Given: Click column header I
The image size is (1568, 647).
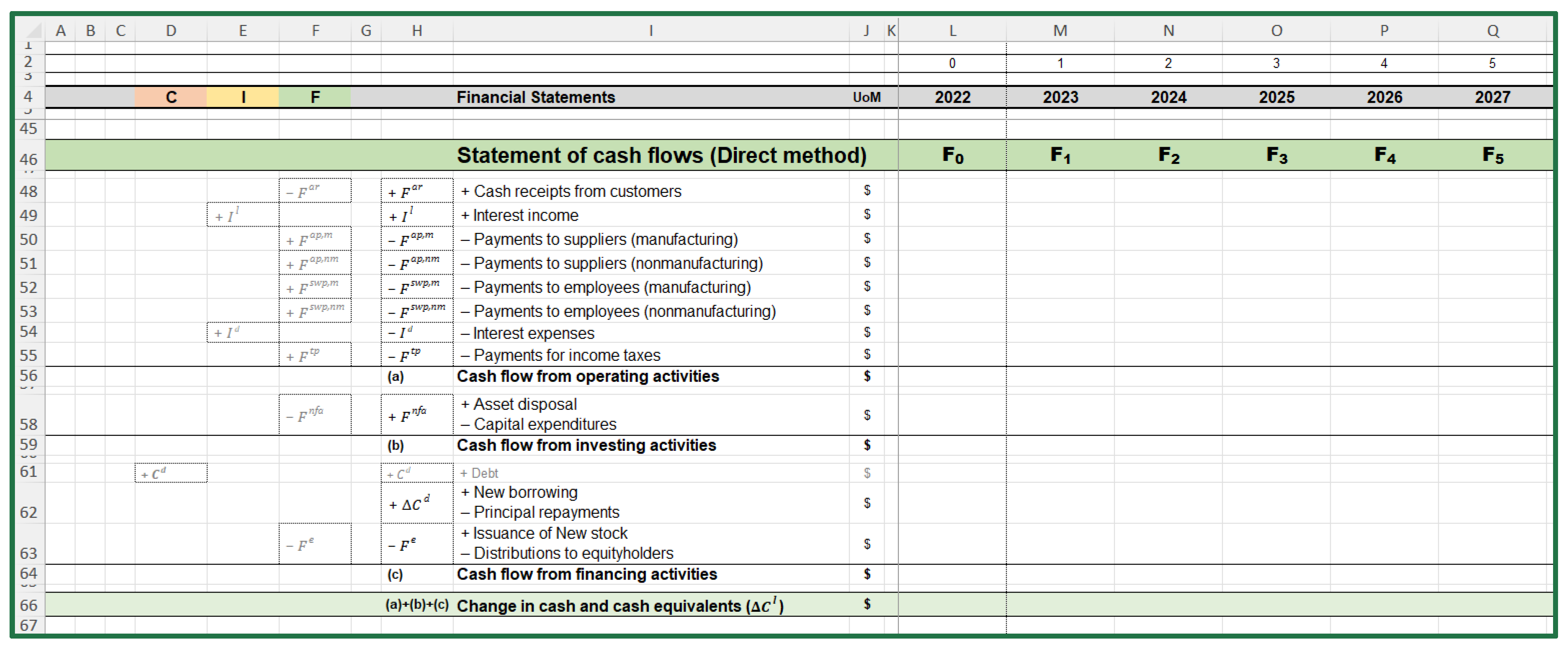Looking at the screenshot, I should (x=651, y=30).
